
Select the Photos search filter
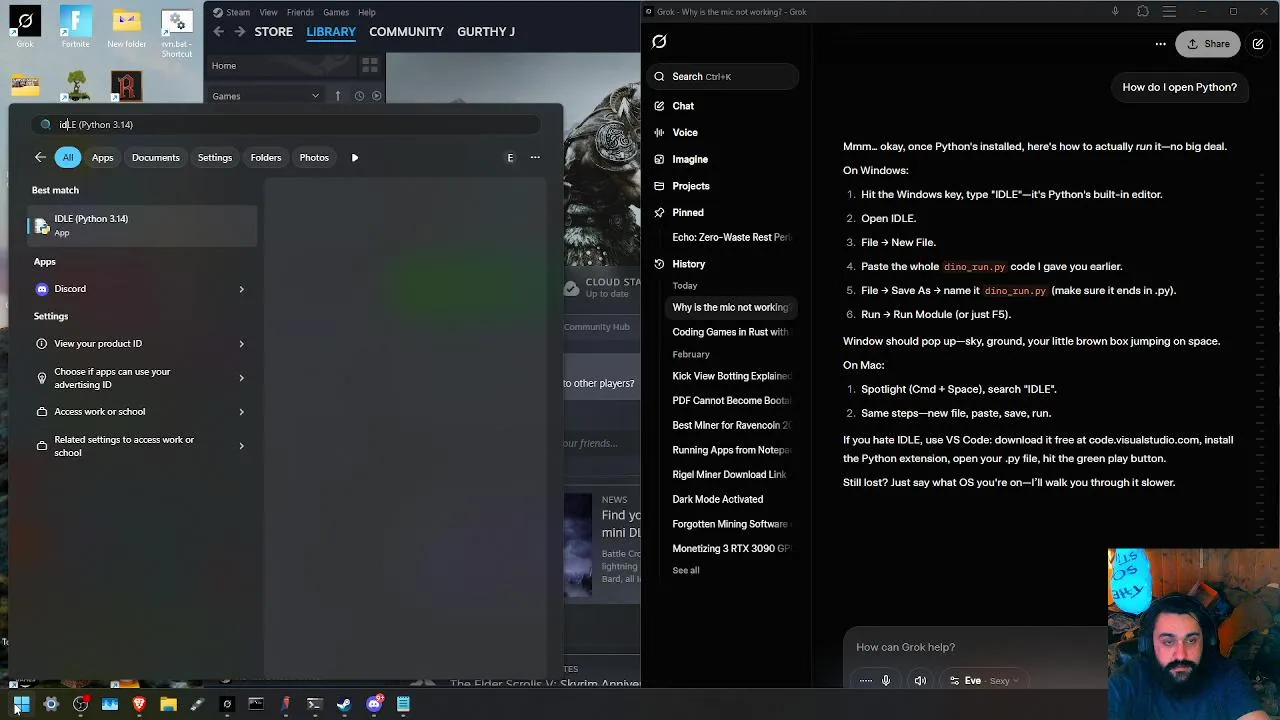pyautogui.click(x=314, y=157)
